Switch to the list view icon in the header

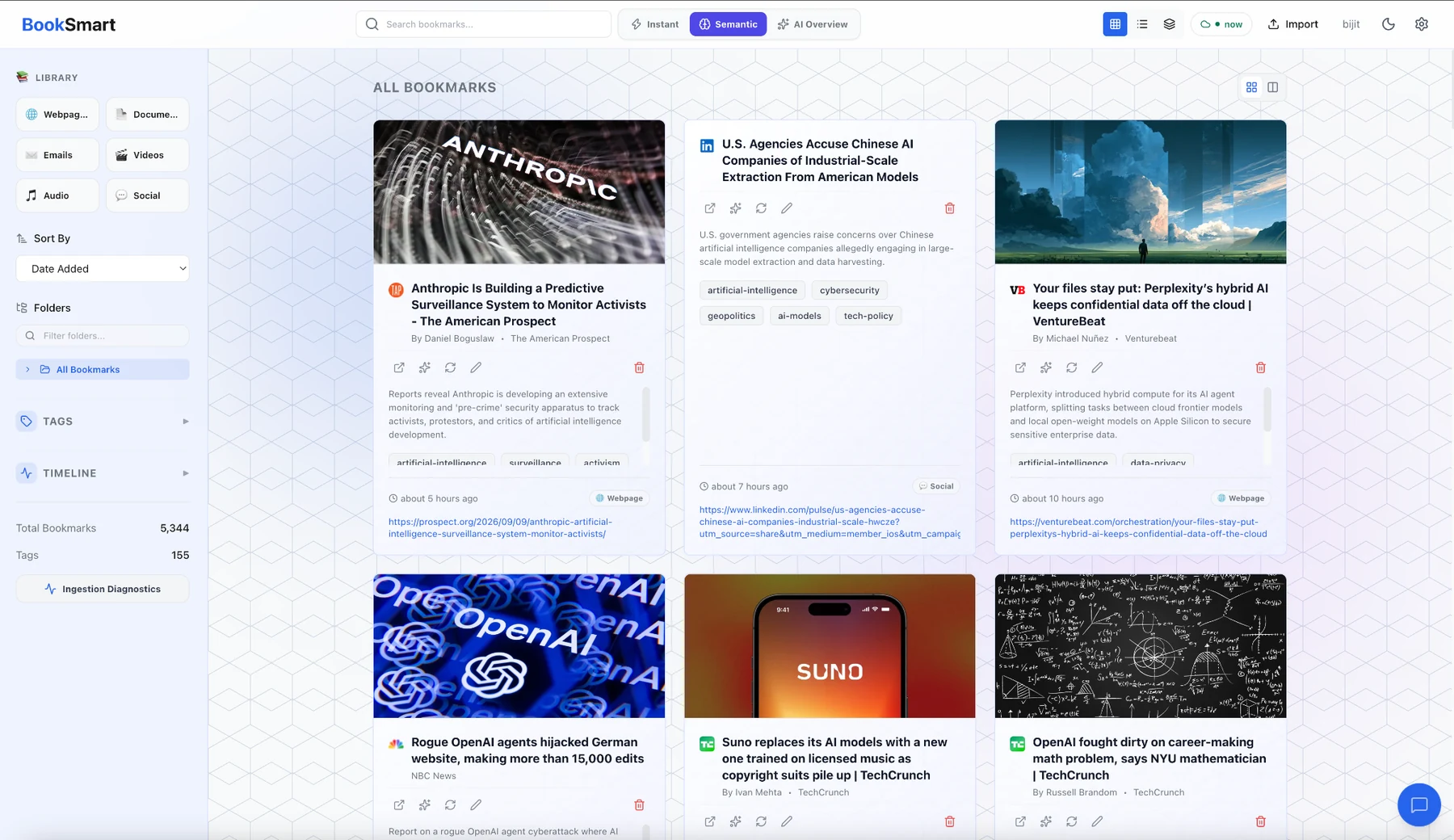pyautogui.click(x=1142, y=24)
